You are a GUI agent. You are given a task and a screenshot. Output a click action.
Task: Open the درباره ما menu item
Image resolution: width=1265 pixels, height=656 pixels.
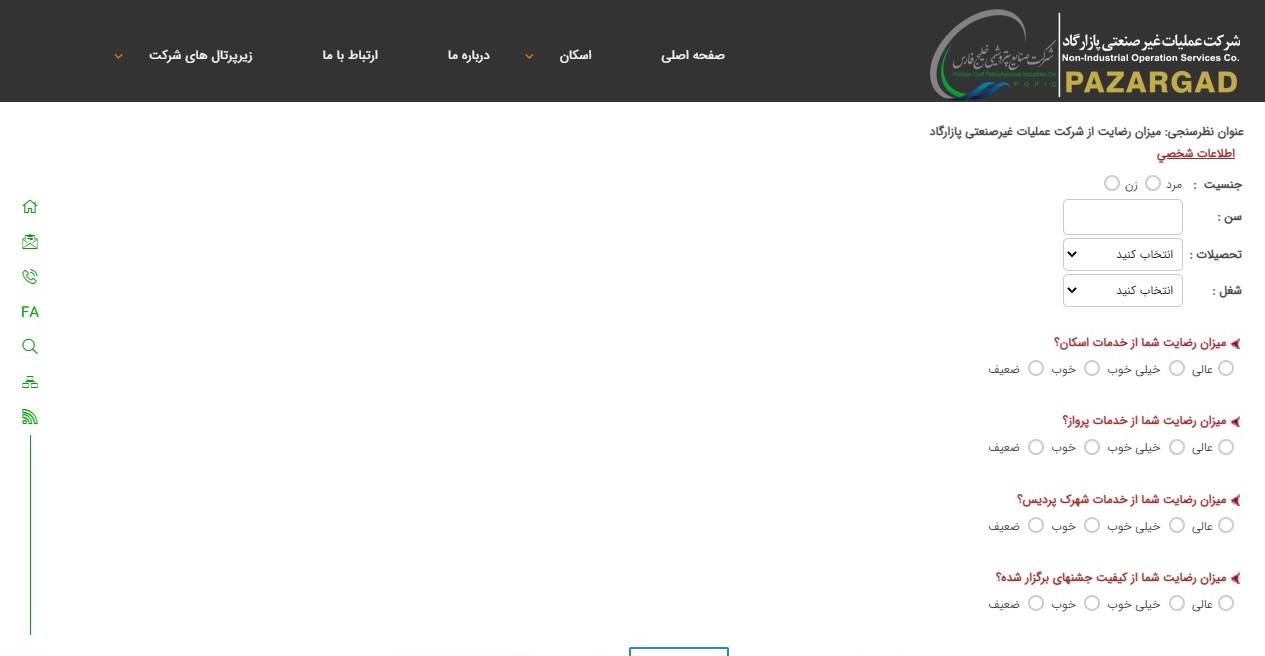(469, 55)
